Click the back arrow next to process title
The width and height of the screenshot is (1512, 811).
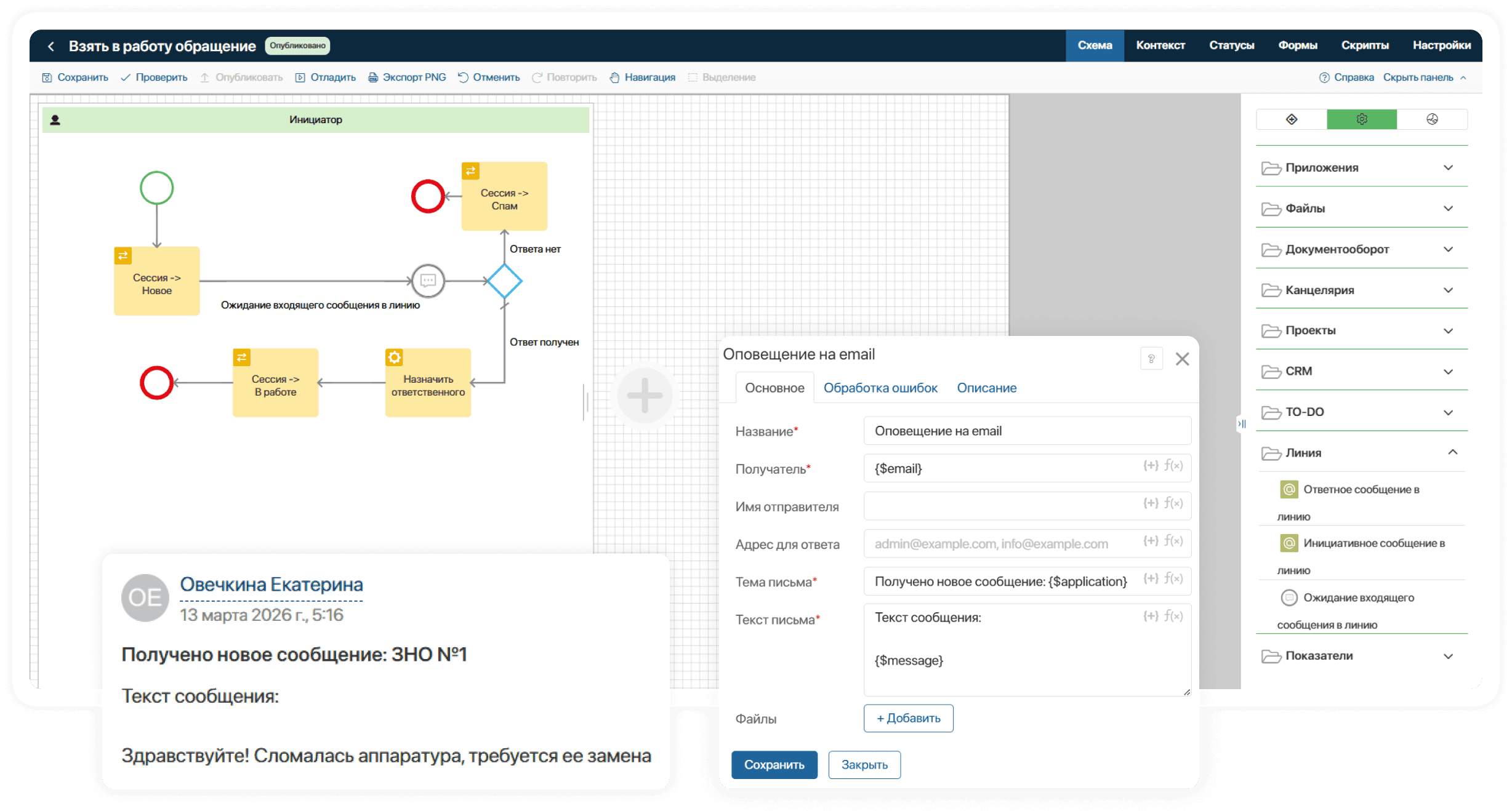point(51,46)
